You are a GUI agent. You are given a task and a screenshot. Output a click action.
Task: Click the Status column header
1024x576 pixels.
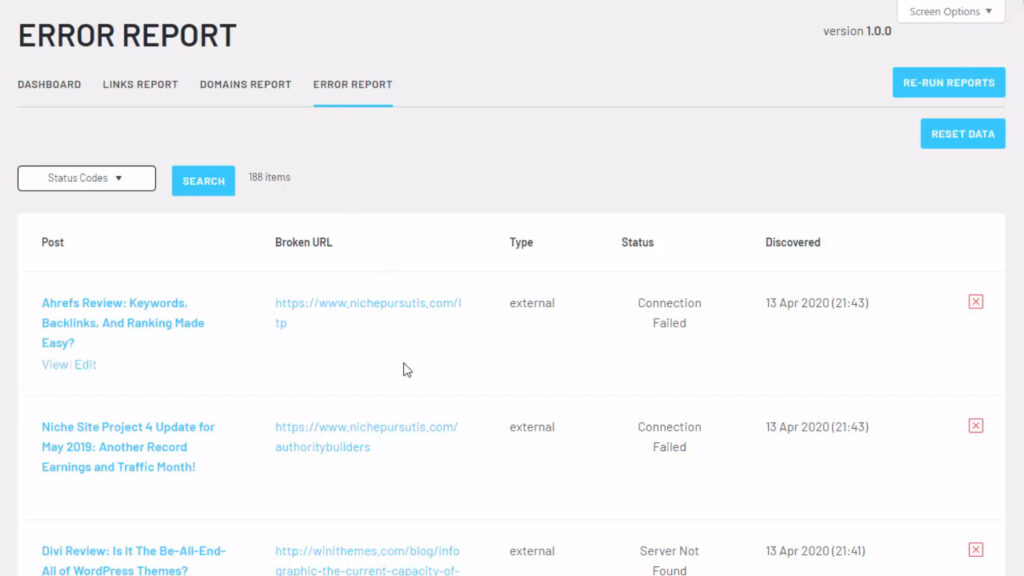(637, 242)
